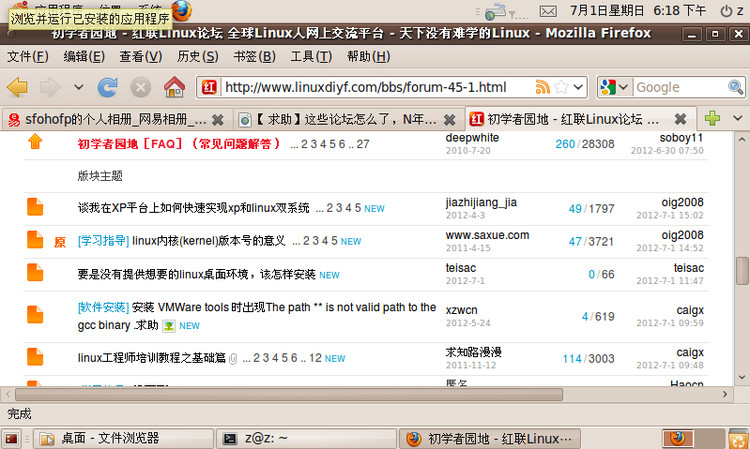Open the address bar history dropdown
The width and height of the screenshot is (750, 449).
578,87
